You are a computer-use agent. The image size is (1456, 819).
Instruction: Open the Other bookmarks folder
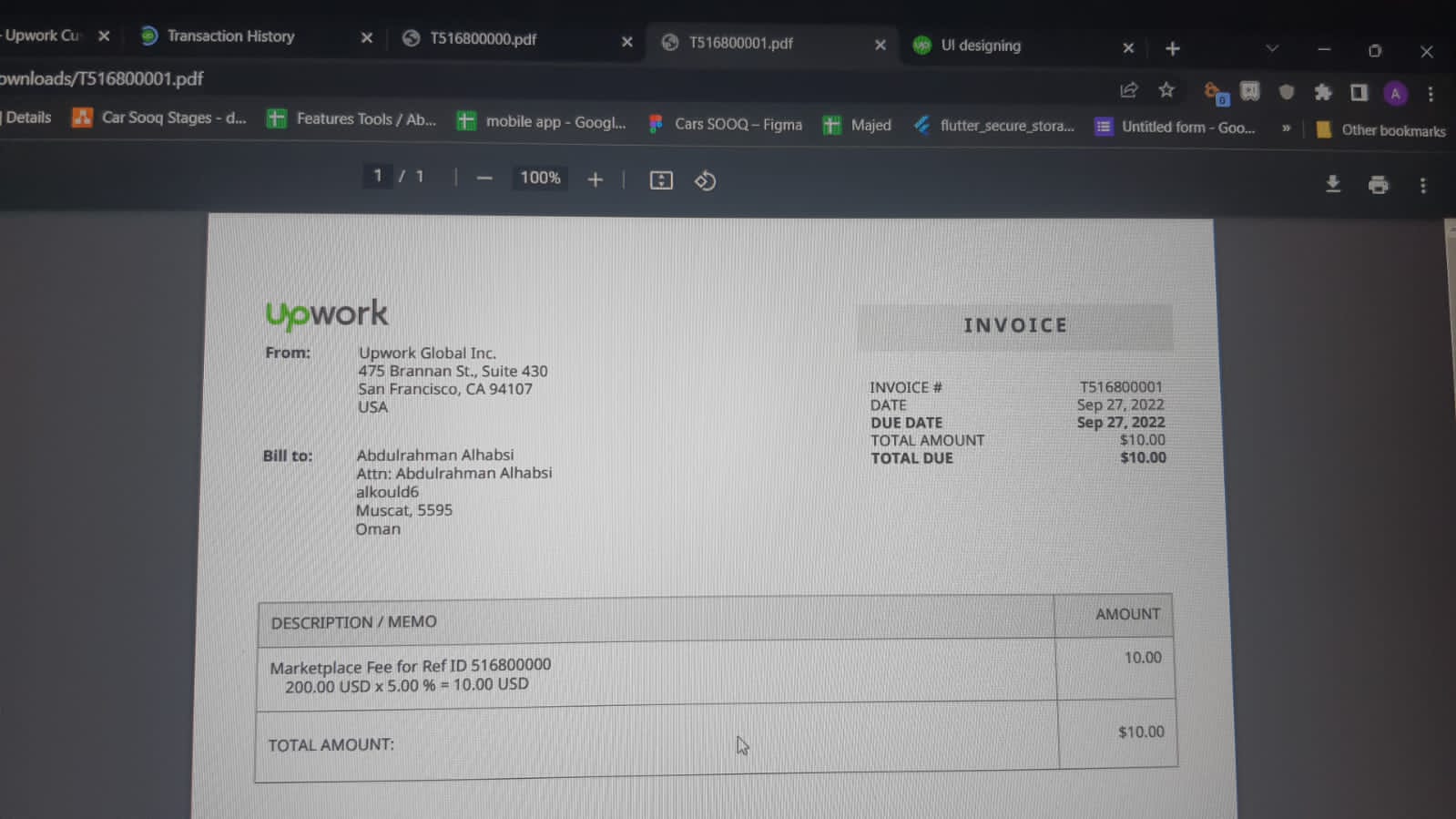(x=1381, y=130)
